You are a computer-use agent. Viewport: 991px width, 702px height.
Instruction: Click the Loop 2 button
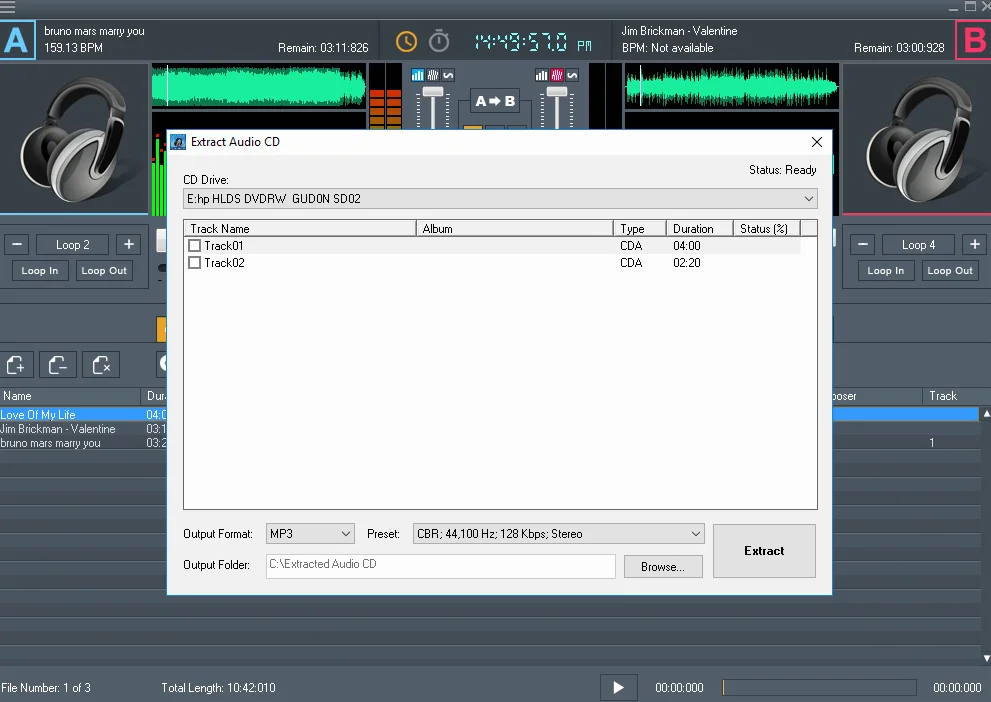coord(73,245)
